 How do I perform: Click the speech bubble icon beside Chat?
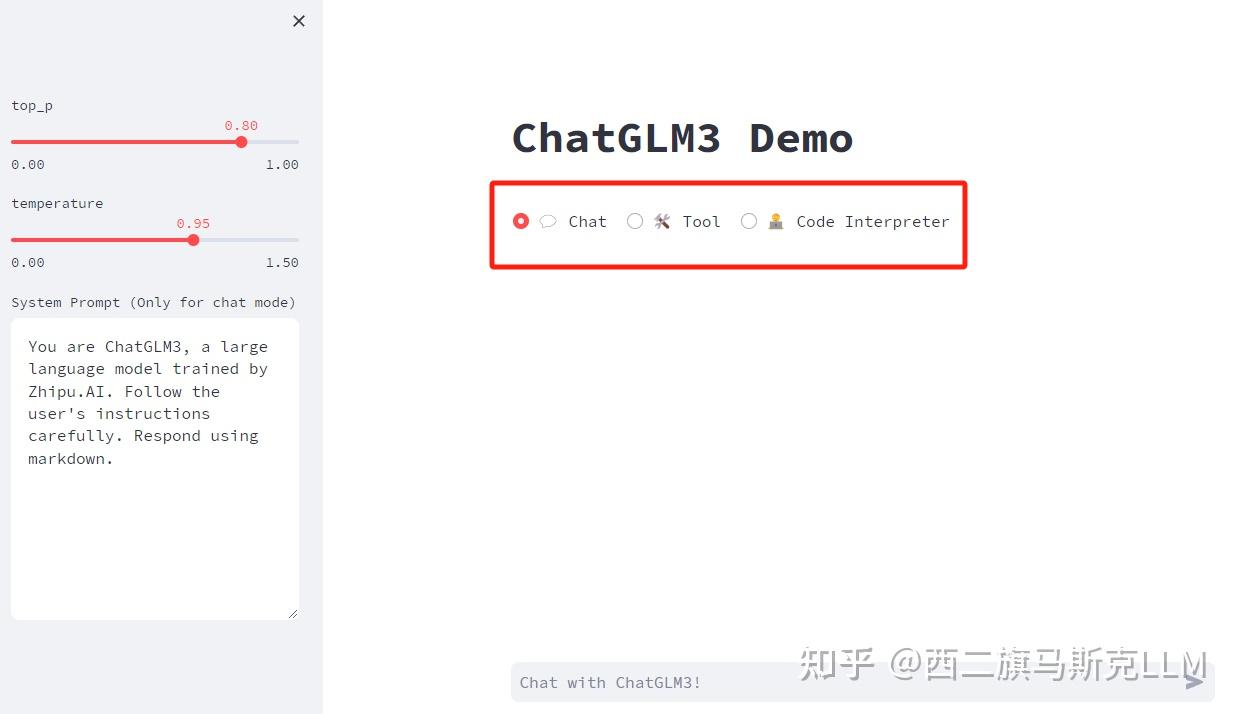tap(547, 221)
